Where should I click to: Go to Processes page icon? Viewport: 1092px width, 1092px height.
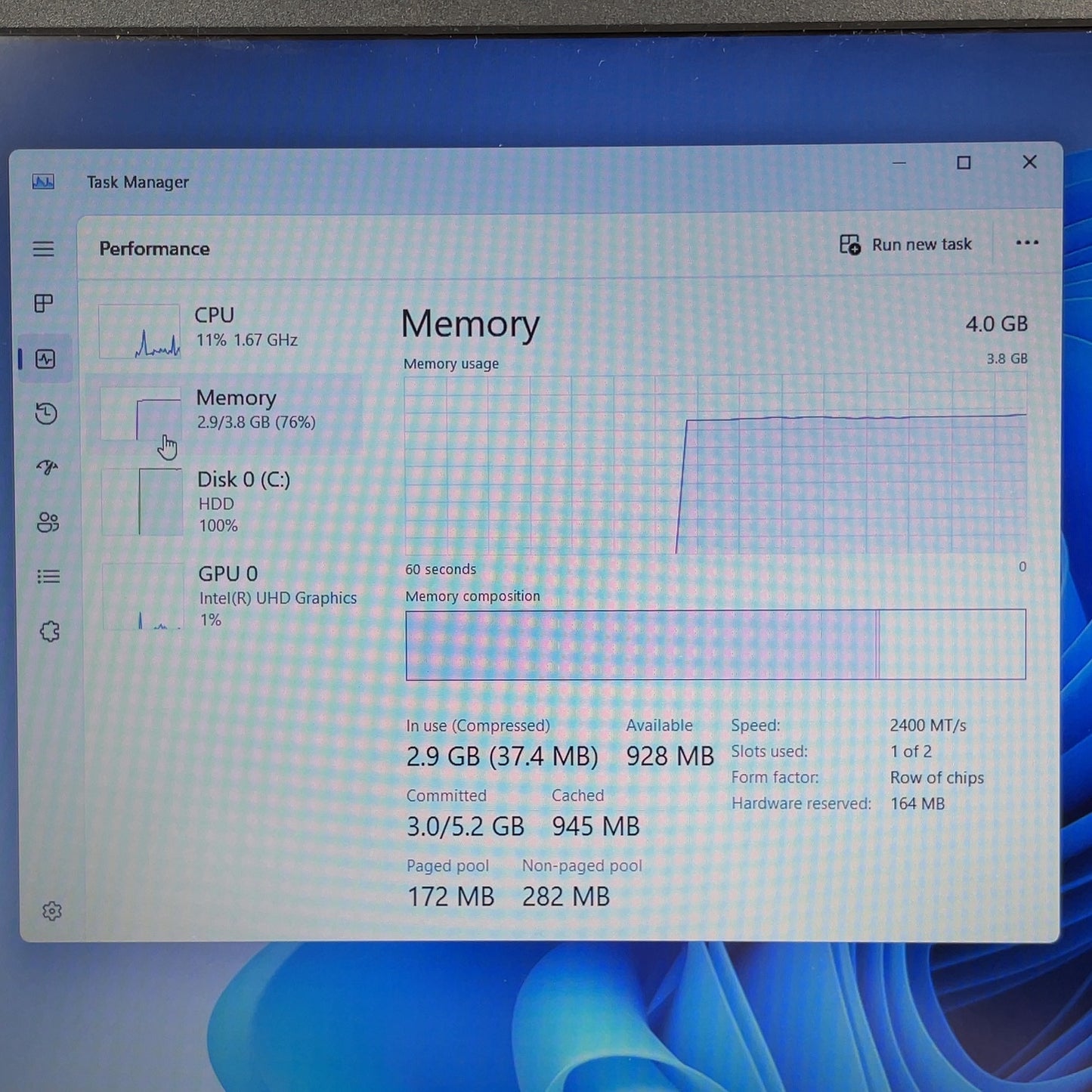44,303
